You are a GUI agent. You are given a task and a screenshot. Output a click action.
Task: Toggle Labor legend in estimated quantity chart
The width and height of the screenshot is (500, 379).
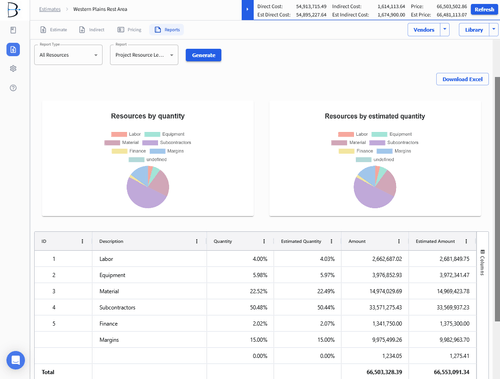click(x=353, y=134)
